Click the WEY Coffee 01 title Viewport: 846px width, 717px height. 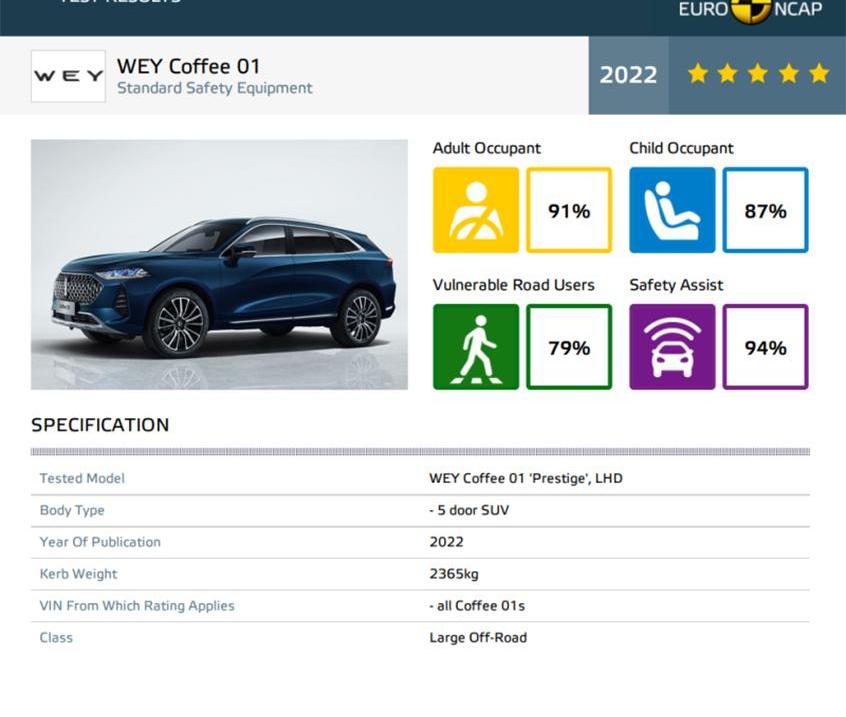tap(189, 66)
